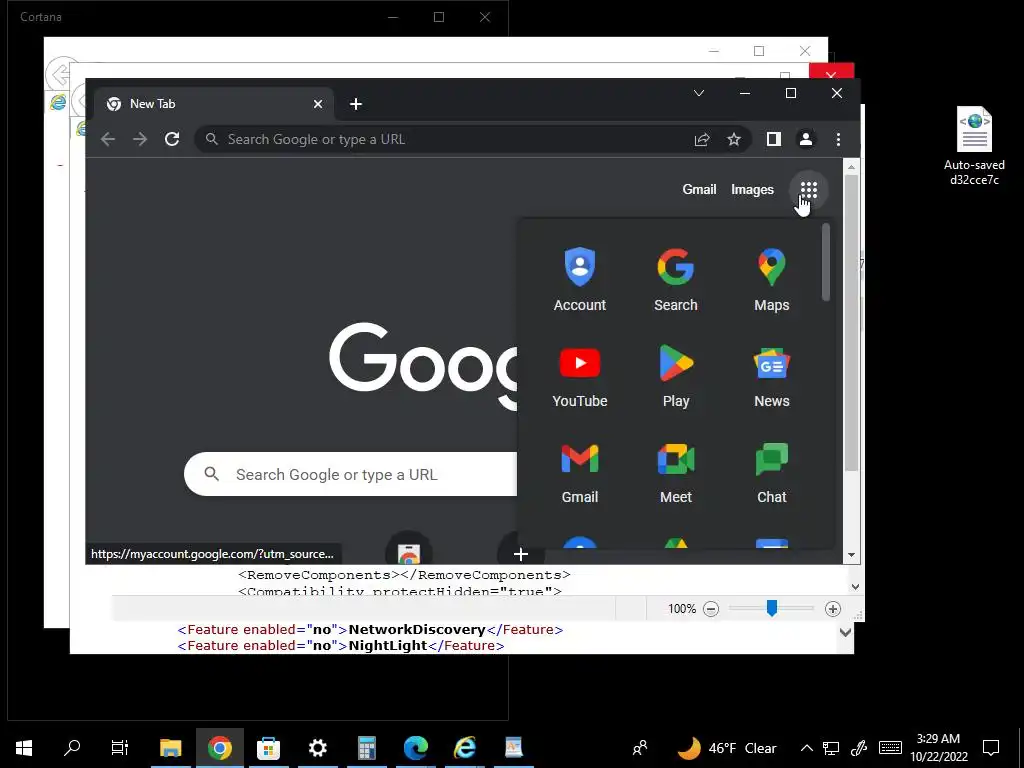Reload the Chrome page
Viewport: 1024px width, 768px height.
[x=172, y=139]
